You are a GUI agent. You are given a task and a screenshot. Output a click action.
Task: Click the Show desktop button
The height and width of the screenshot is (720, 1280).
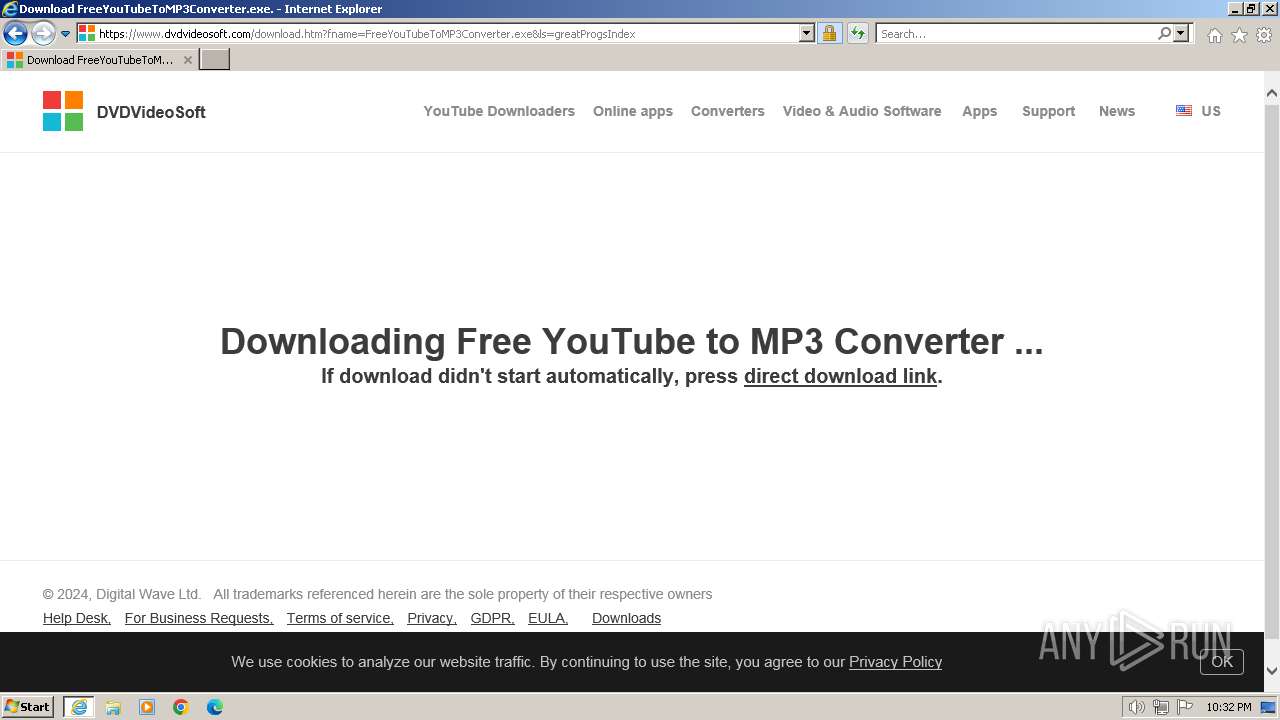pos(1269,707)
